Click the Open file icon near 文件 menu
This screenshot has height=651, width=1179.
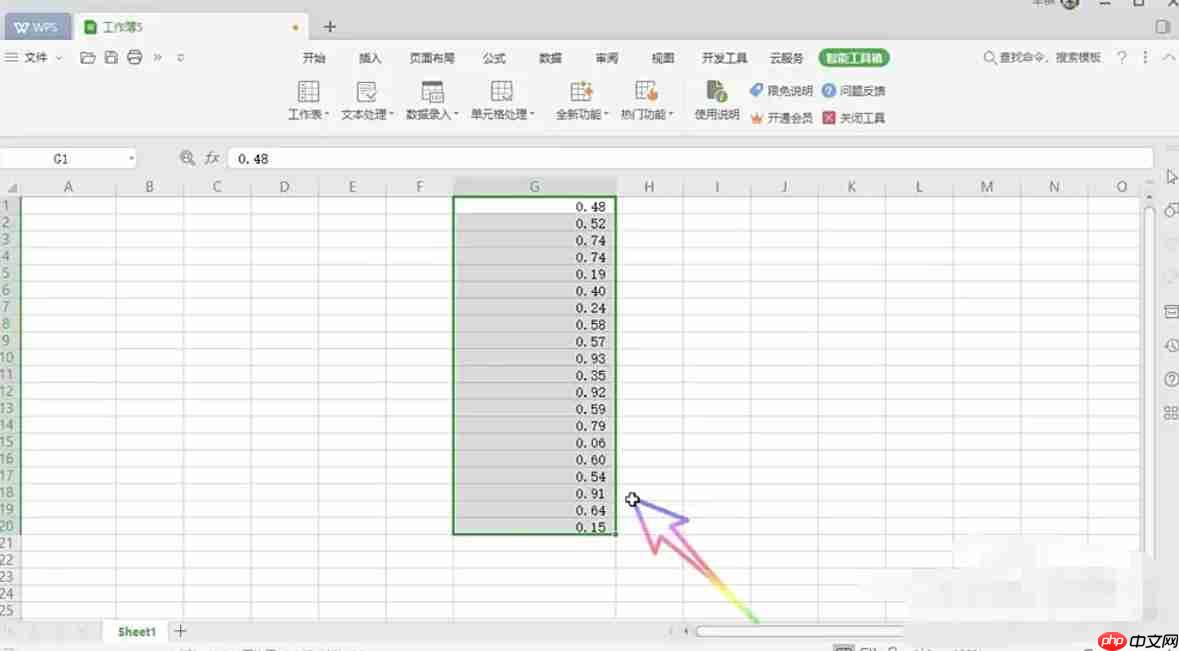(87, 57)
